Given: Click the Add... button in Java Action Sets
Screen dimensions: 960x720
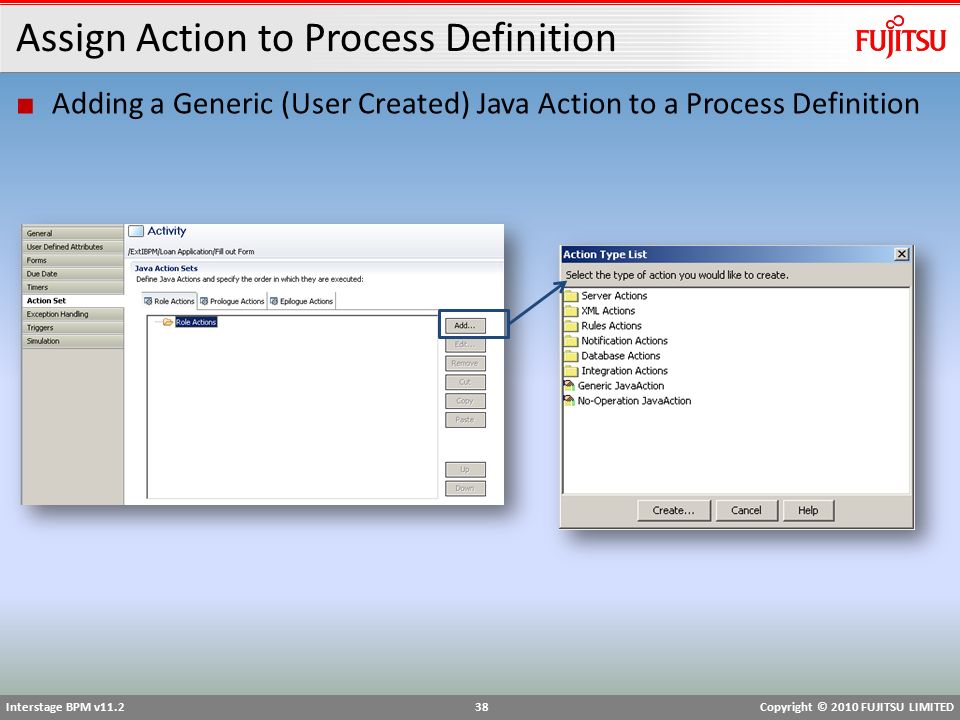Looking at the screenshot, I should [x=465, y=325].
